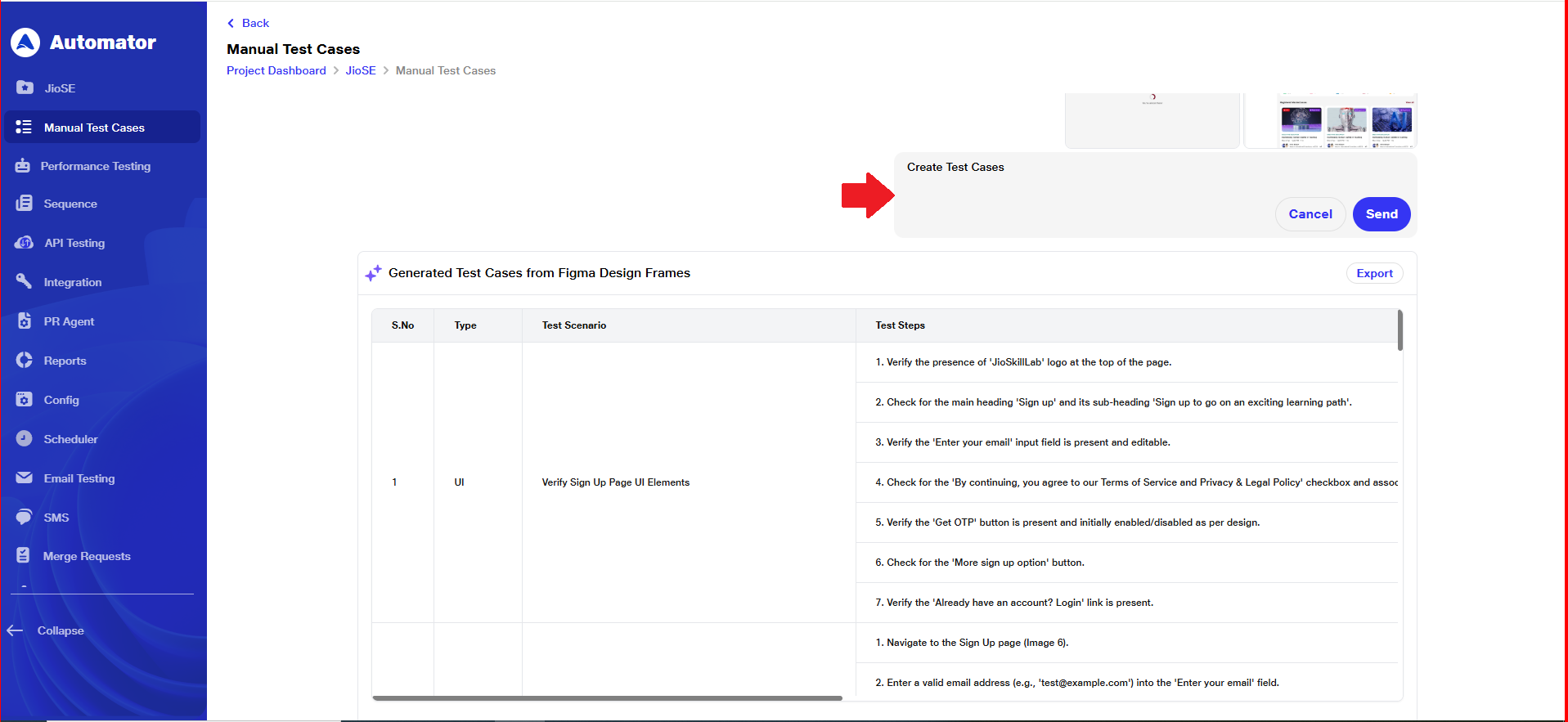Open API Testing cloud icon
This screenshot has width=1568, height=722.
pos(25,243)
